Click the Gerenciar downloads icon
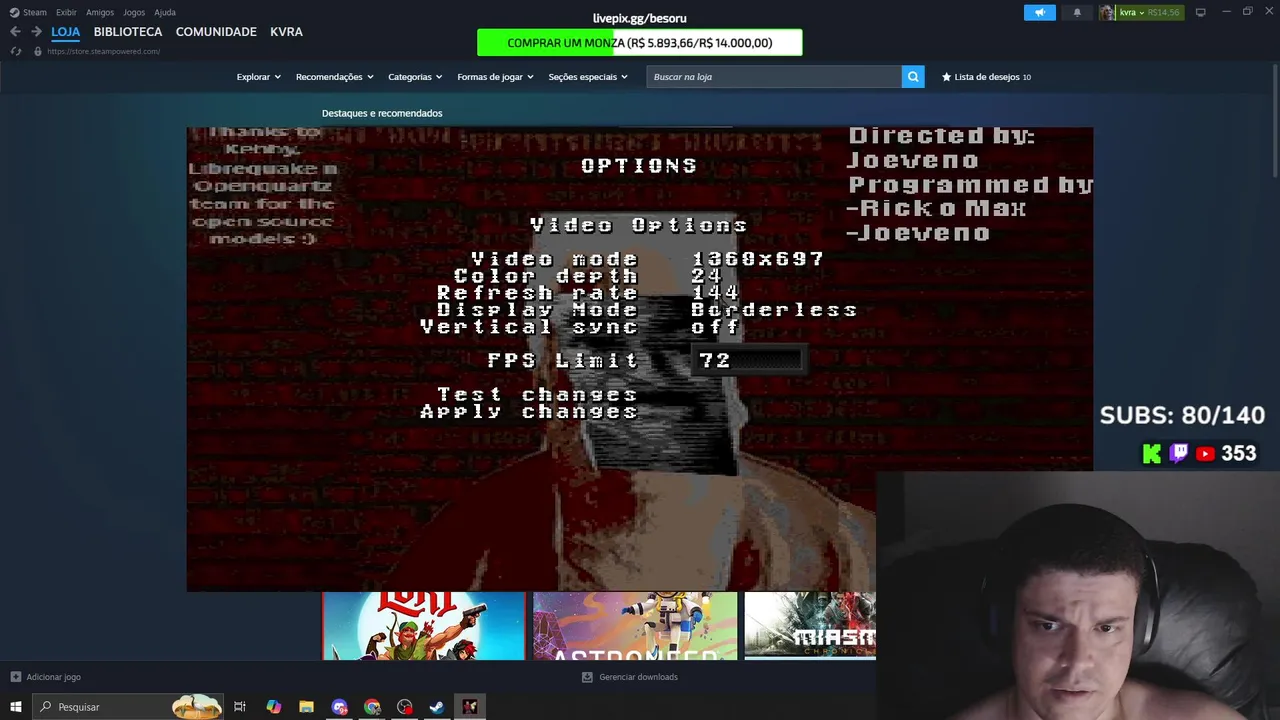Screen dimensions: 1280x720 coord(587,677)
